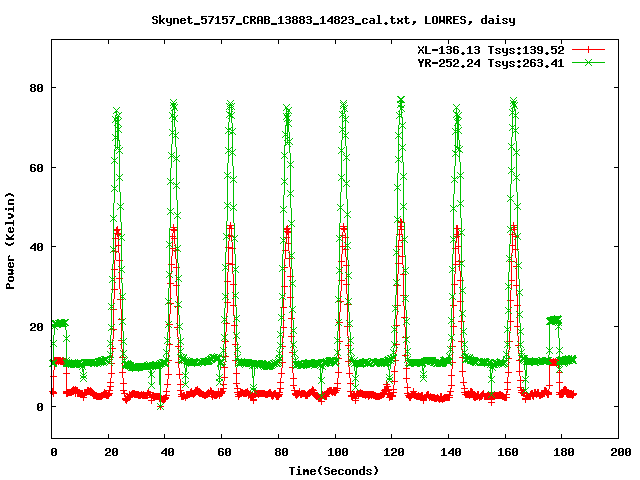Screen dimensions: 640x480
Task: Click the green peak top near 120 seconds
Action: [401, 100]
